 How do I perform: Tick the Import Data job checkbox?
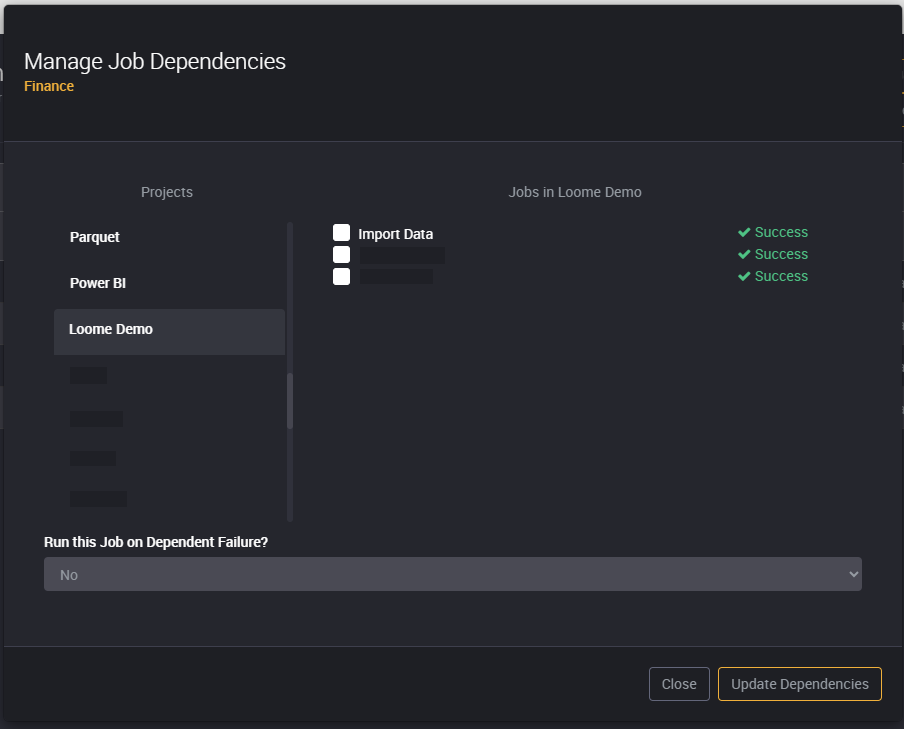point(341,232)
